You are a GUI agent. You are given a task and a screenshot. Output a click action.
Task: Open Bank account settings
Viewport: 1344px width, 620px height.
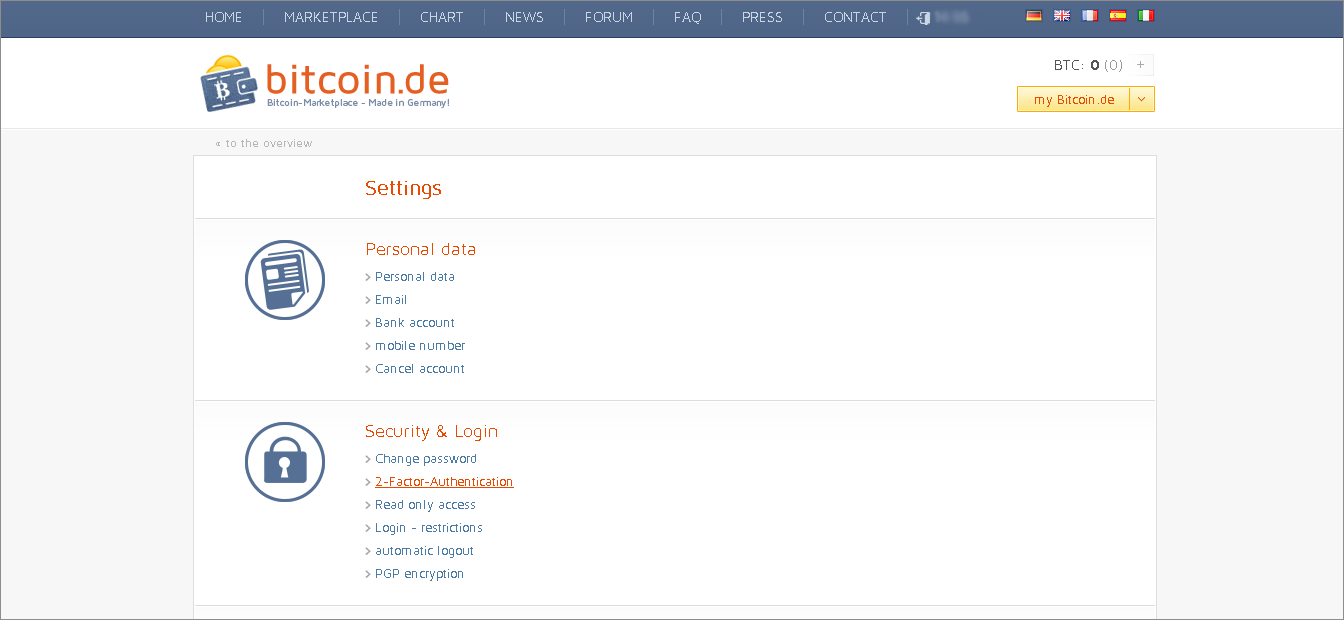point(415,323)
